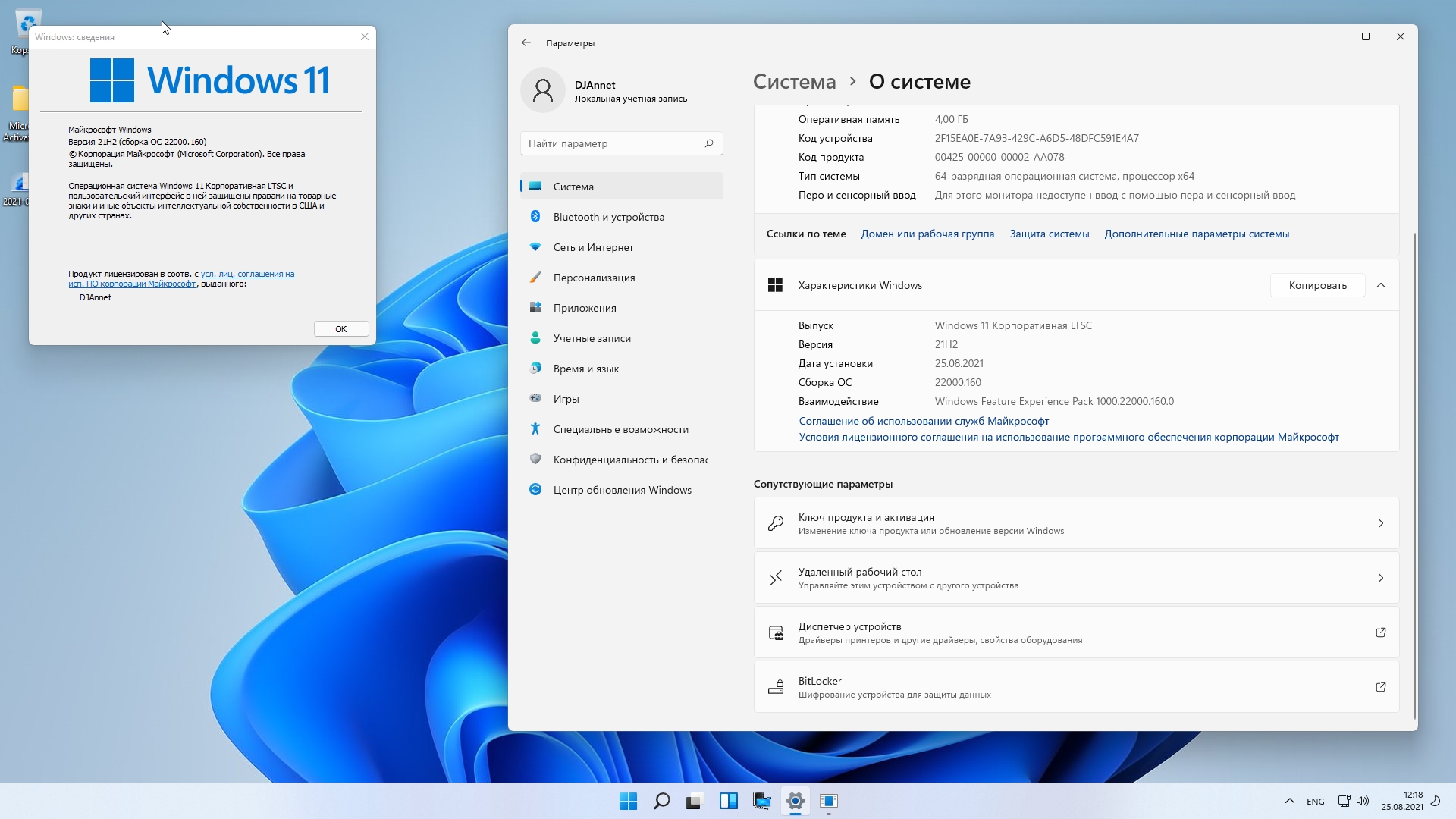Open Специальные возможности settings

[620, 429]
